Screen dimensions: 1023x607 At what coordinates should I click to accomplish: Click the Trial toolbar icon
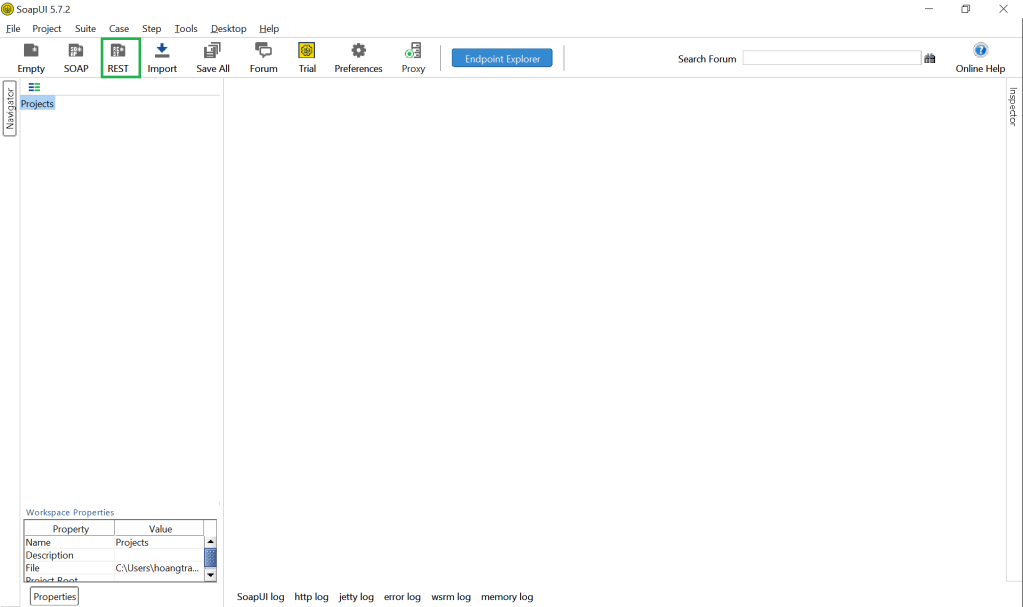pos(307,57)
